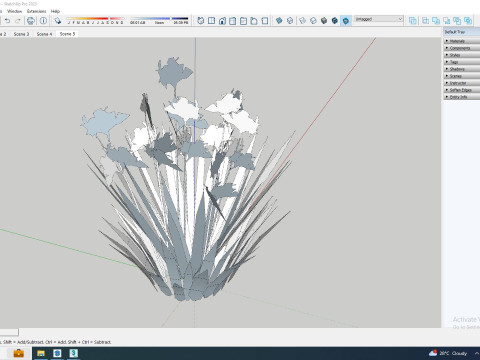Adjust the shadow time of day slider
This screenshot has height=360, width=480.
pyautogui.click(x=159, y=21)
